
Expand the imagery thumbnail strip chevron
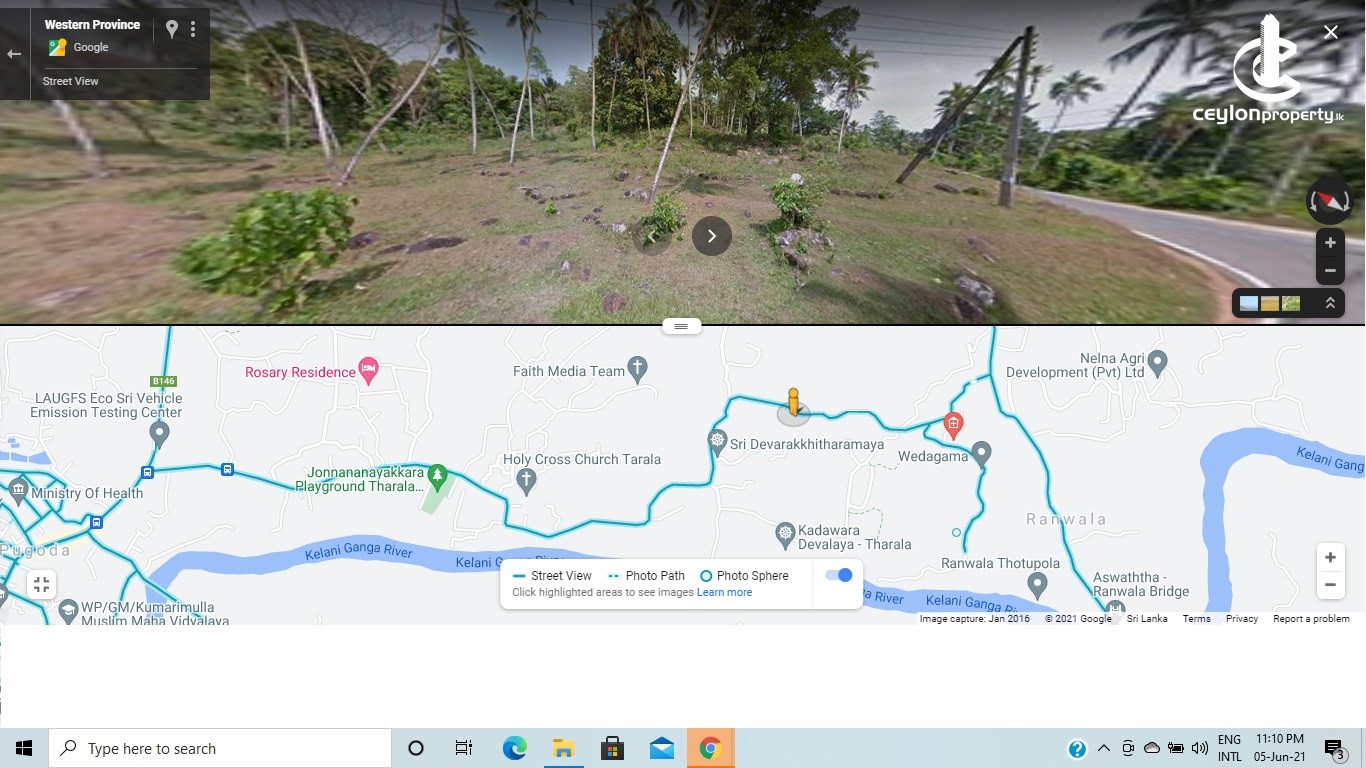1330,303
